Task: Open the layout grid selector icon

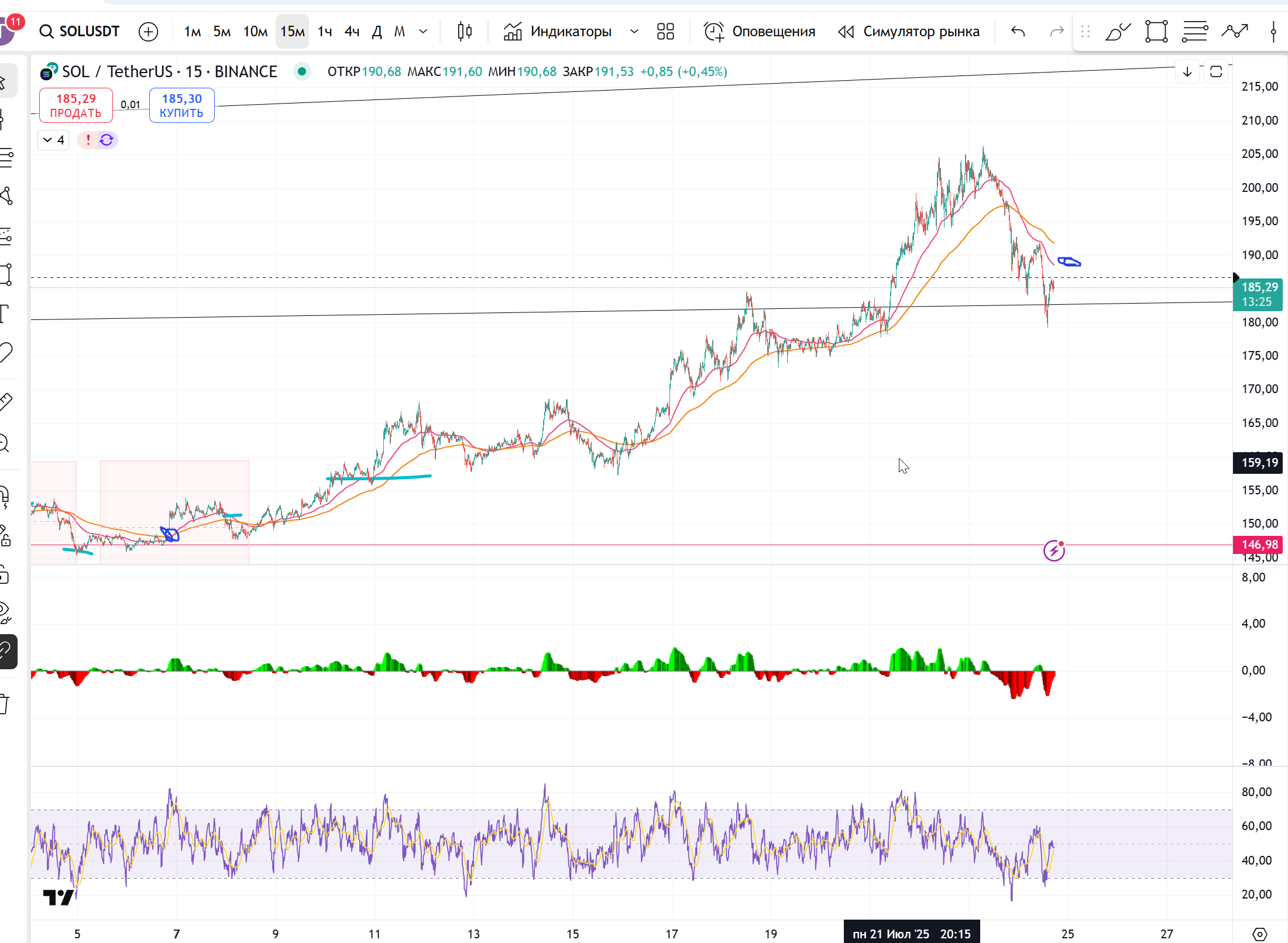Action: click(665, 31)
